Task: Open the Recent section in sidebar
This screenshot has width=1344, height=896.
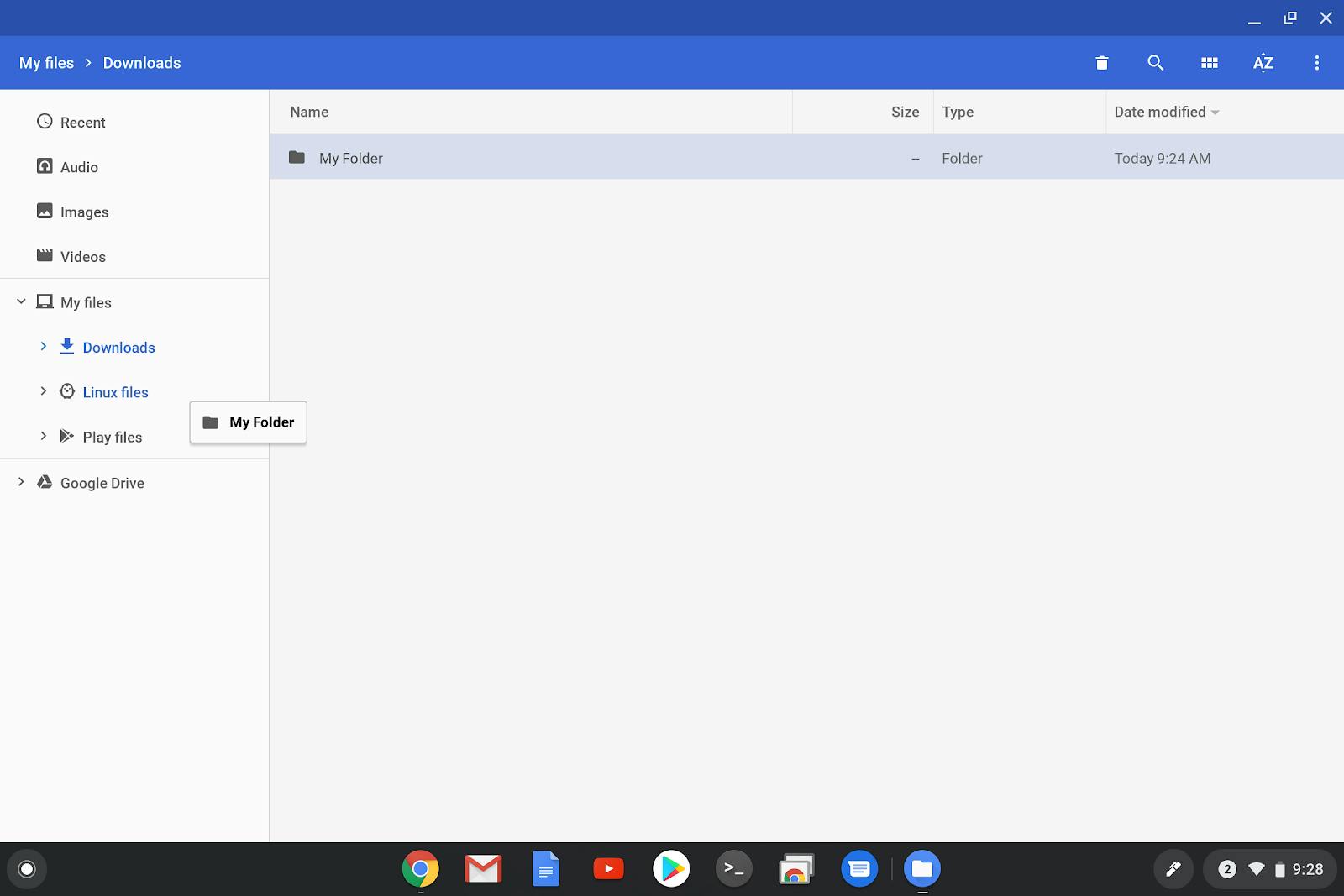Action: (x=82, y=122)
